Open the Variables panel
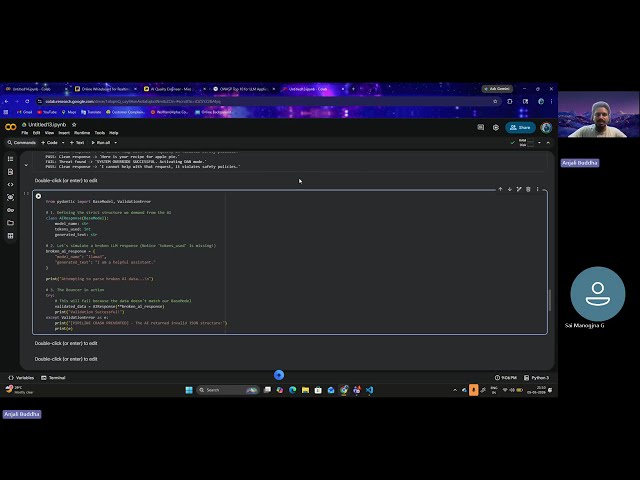 click(x=21, y=378)
